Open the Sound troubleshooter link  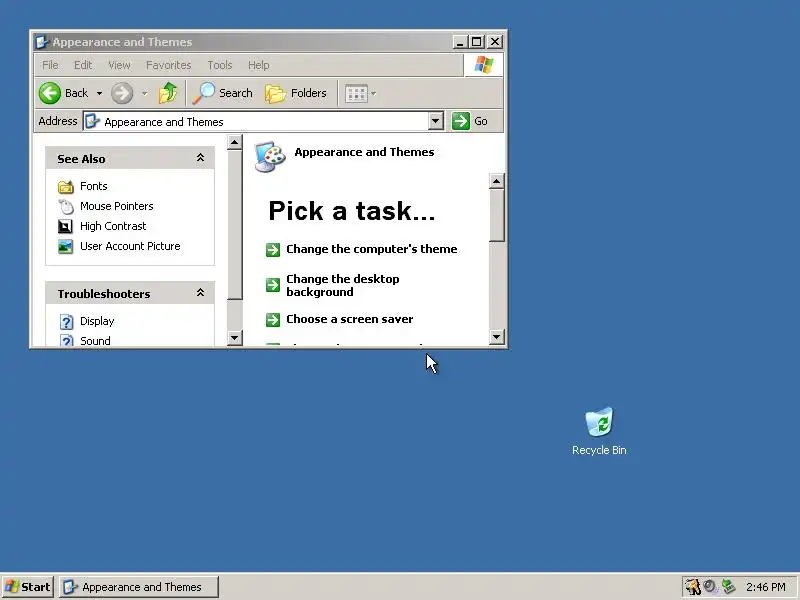click(x=95, y=340)
